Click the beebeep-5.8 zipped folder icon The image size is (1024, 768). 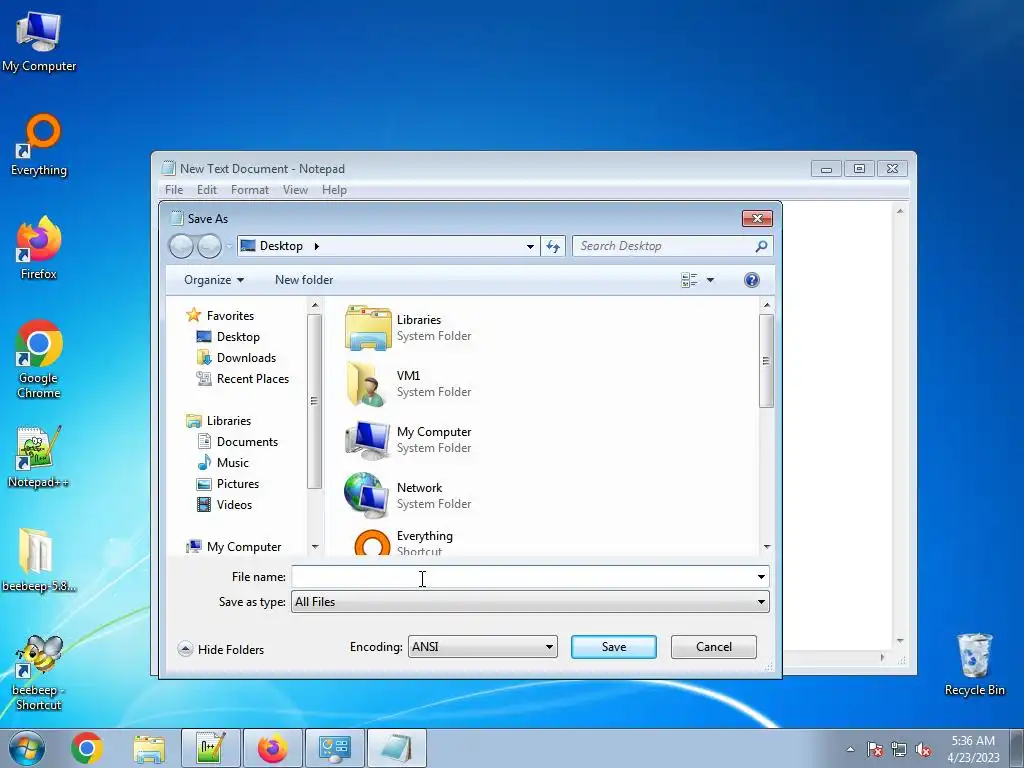(x=39, y=560)
